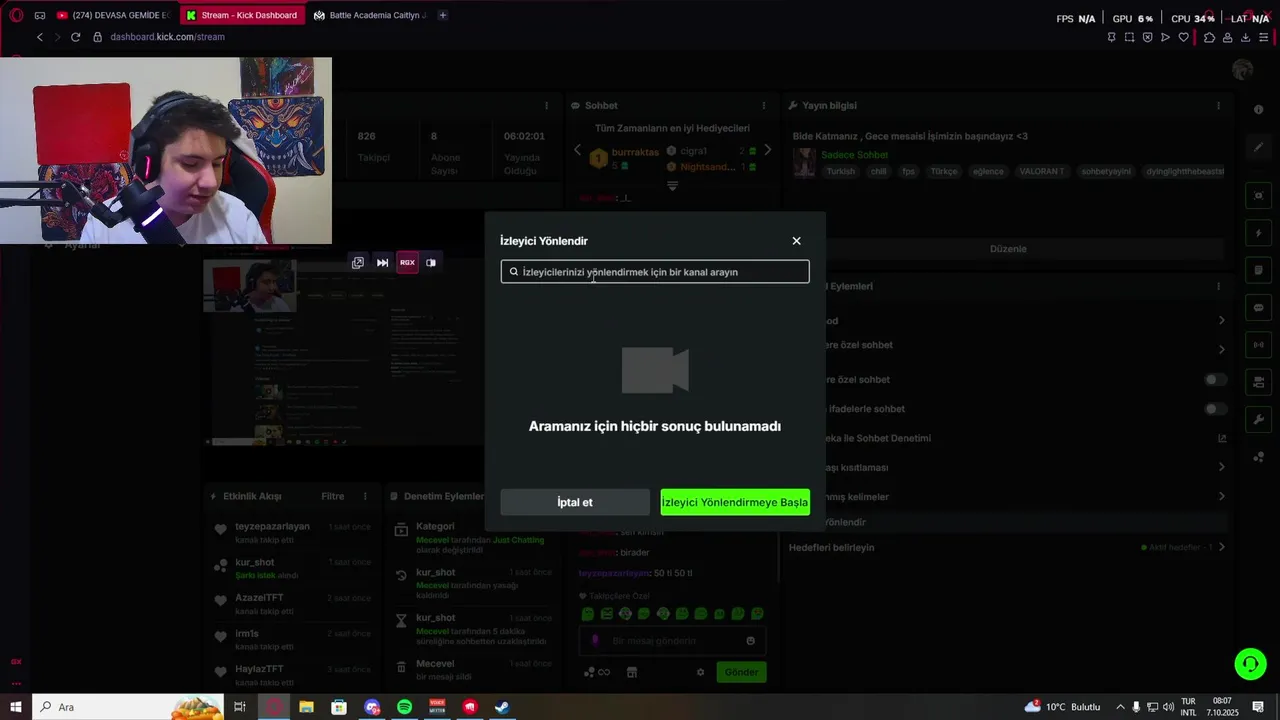Click the pencil edit icon in right sidebar

click(1259, 147)
